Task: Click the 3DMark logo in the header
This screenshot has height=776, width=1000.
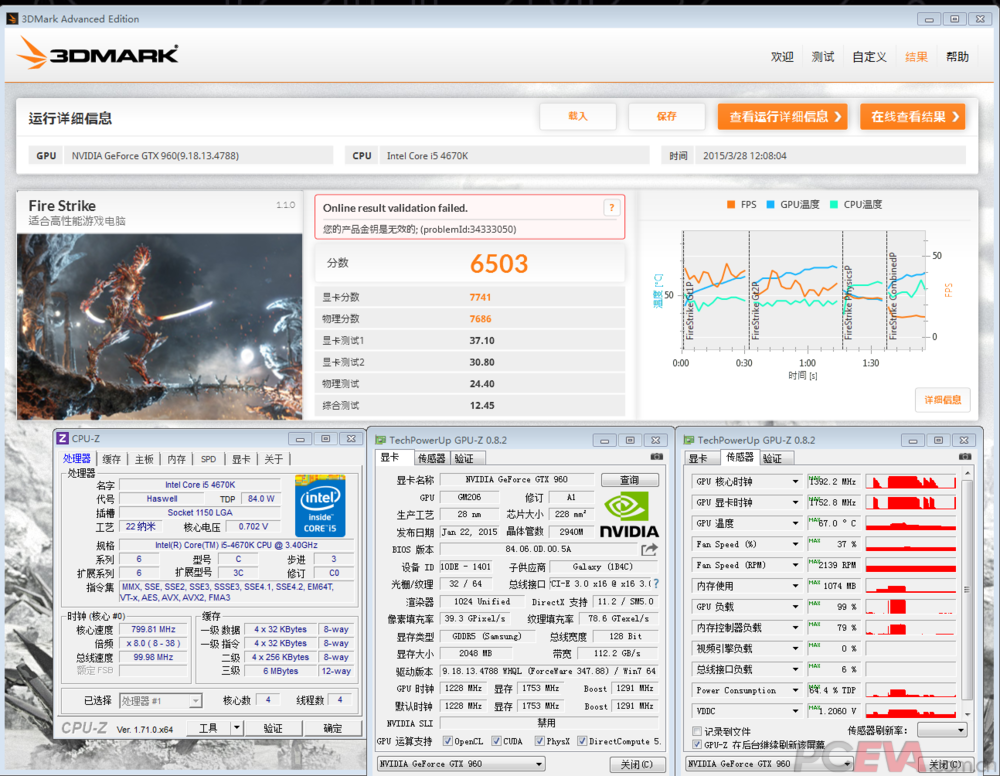Action: (x=98, y=52)
